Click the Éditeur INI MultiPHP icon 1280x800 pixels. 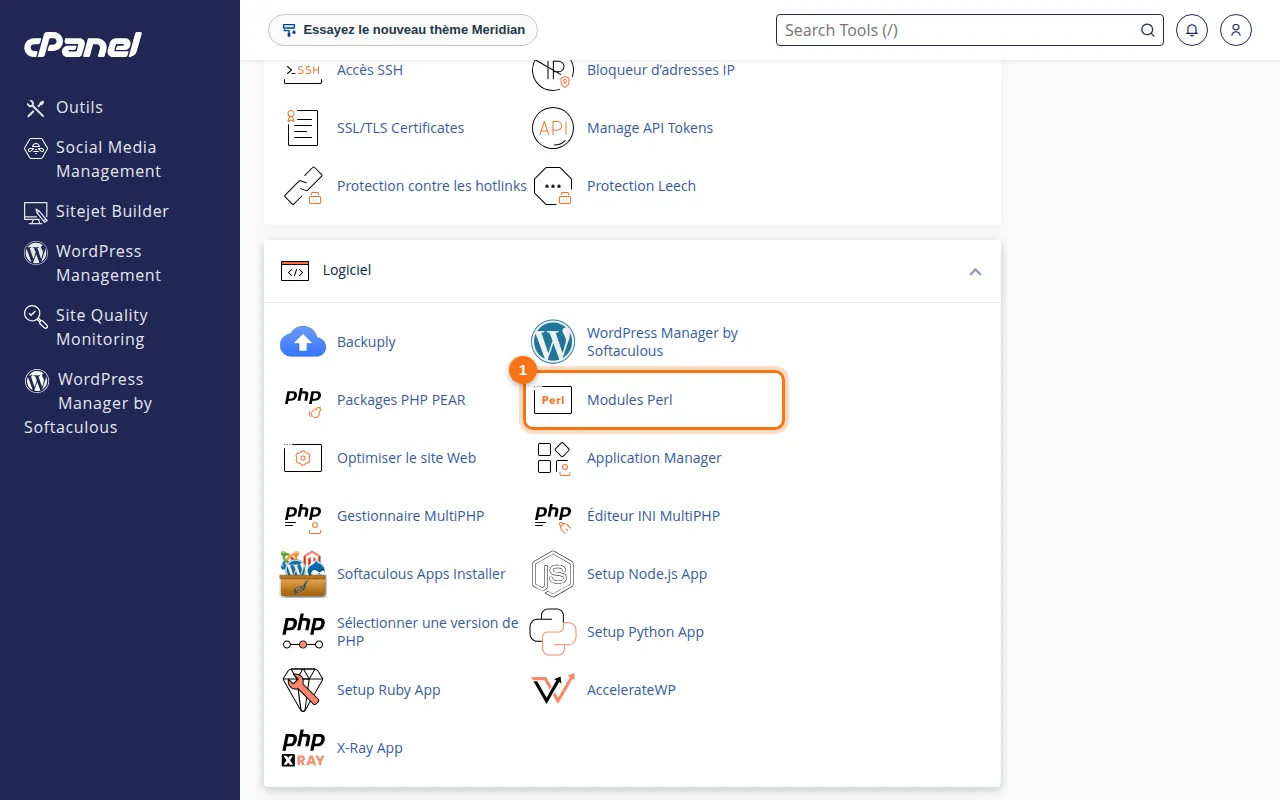(x=553, y=516)
